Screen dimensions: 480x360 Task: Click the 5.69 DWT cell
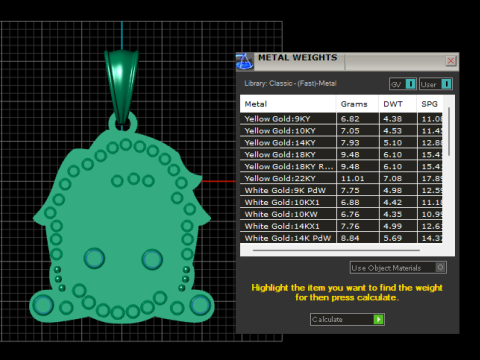pos(398,238)
